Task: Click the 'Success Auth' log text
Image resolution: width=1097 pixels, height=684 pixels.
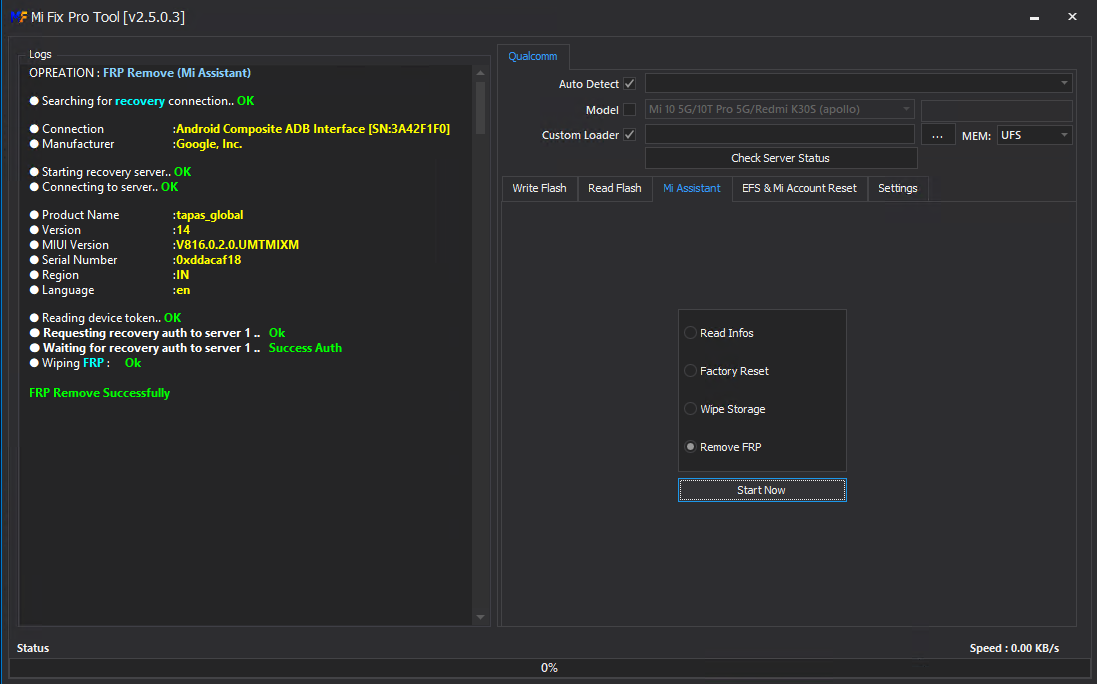Action: (305, 348)
